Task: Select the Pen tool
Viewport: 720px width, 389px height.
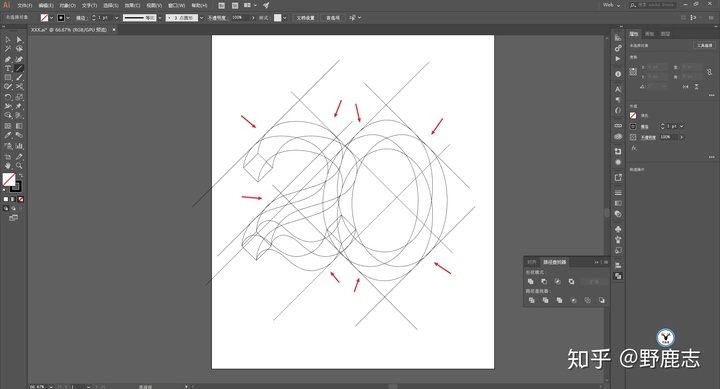Action: tap(8, 59)
